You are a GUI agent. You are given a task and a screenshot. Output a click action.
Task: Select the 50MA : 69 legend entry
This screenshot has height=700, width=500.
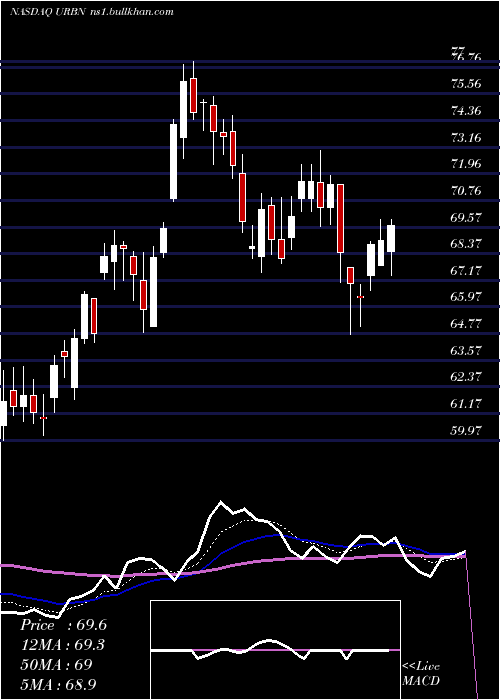[56, 664]
